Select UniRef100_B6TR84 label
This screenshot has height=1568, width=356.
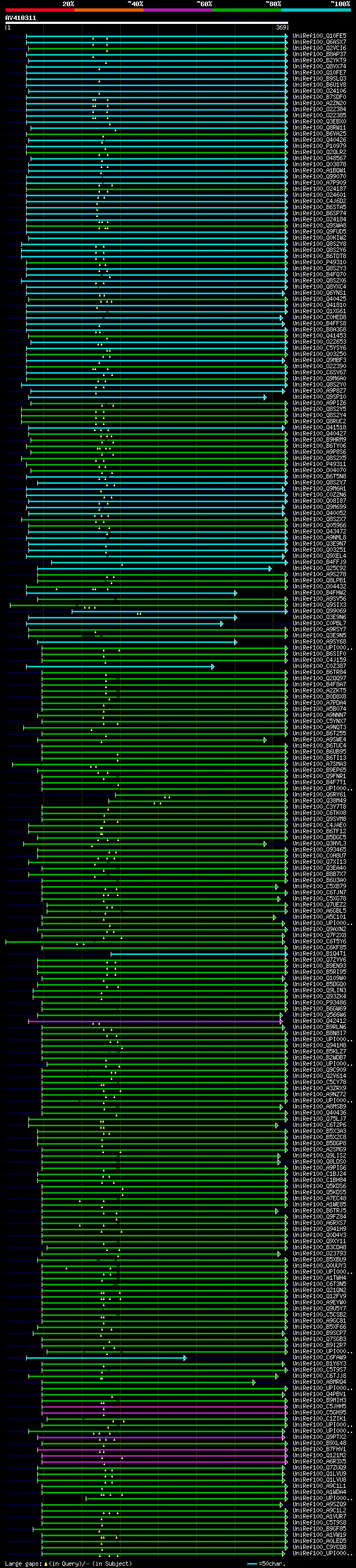coord(319,672)
